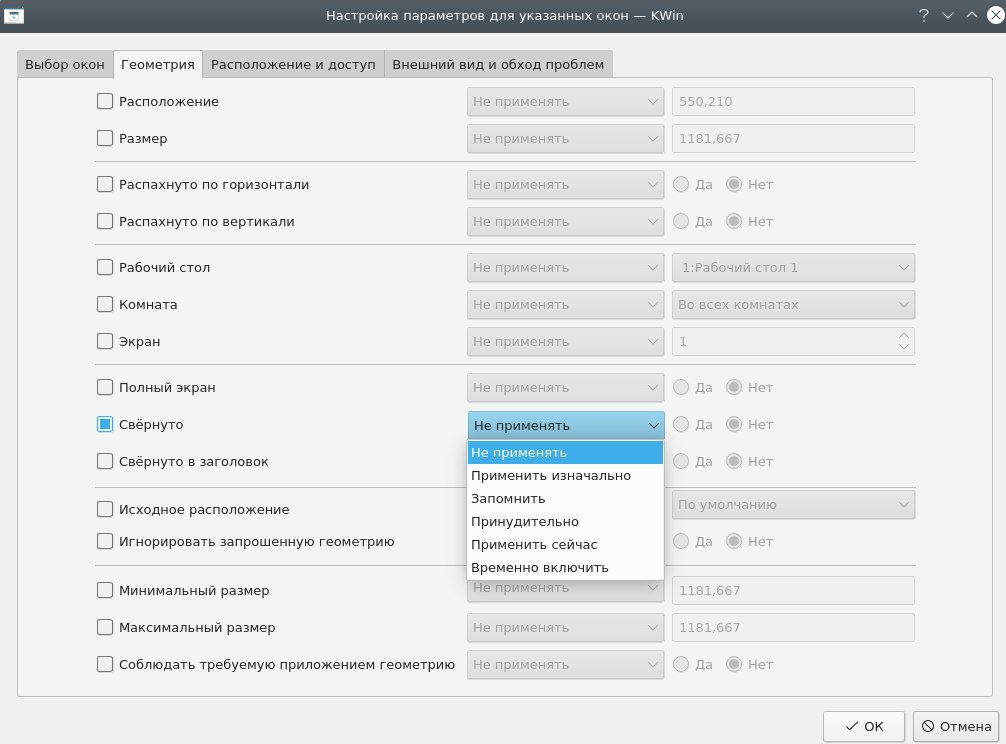Click the KWin window menu icon in titlebar
The image size is (1006, 744).
coord(13,15)
